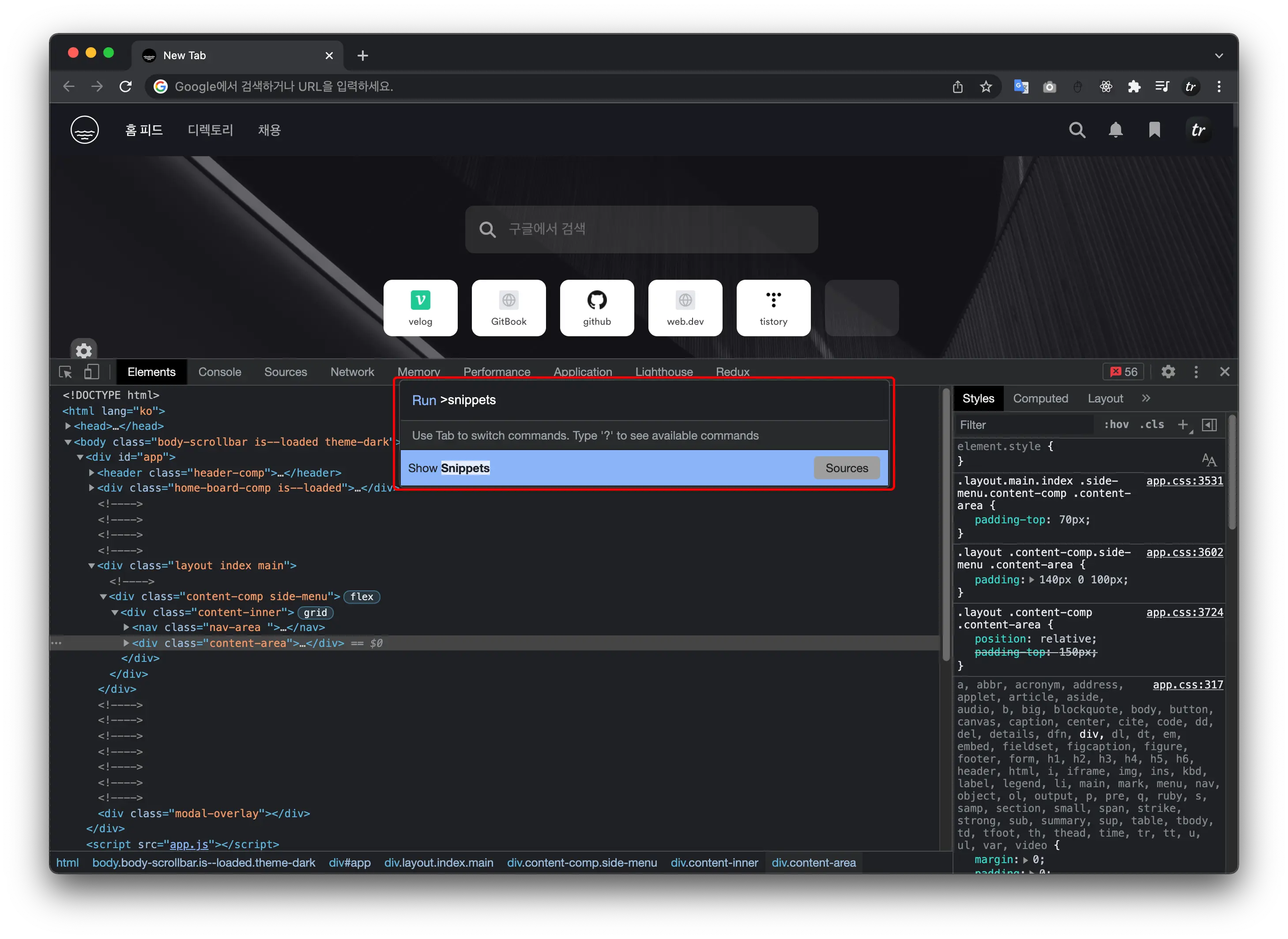Toggle device toolbar icon
Viewport: 1288px width, 939px height.
(x=91, y=372)
